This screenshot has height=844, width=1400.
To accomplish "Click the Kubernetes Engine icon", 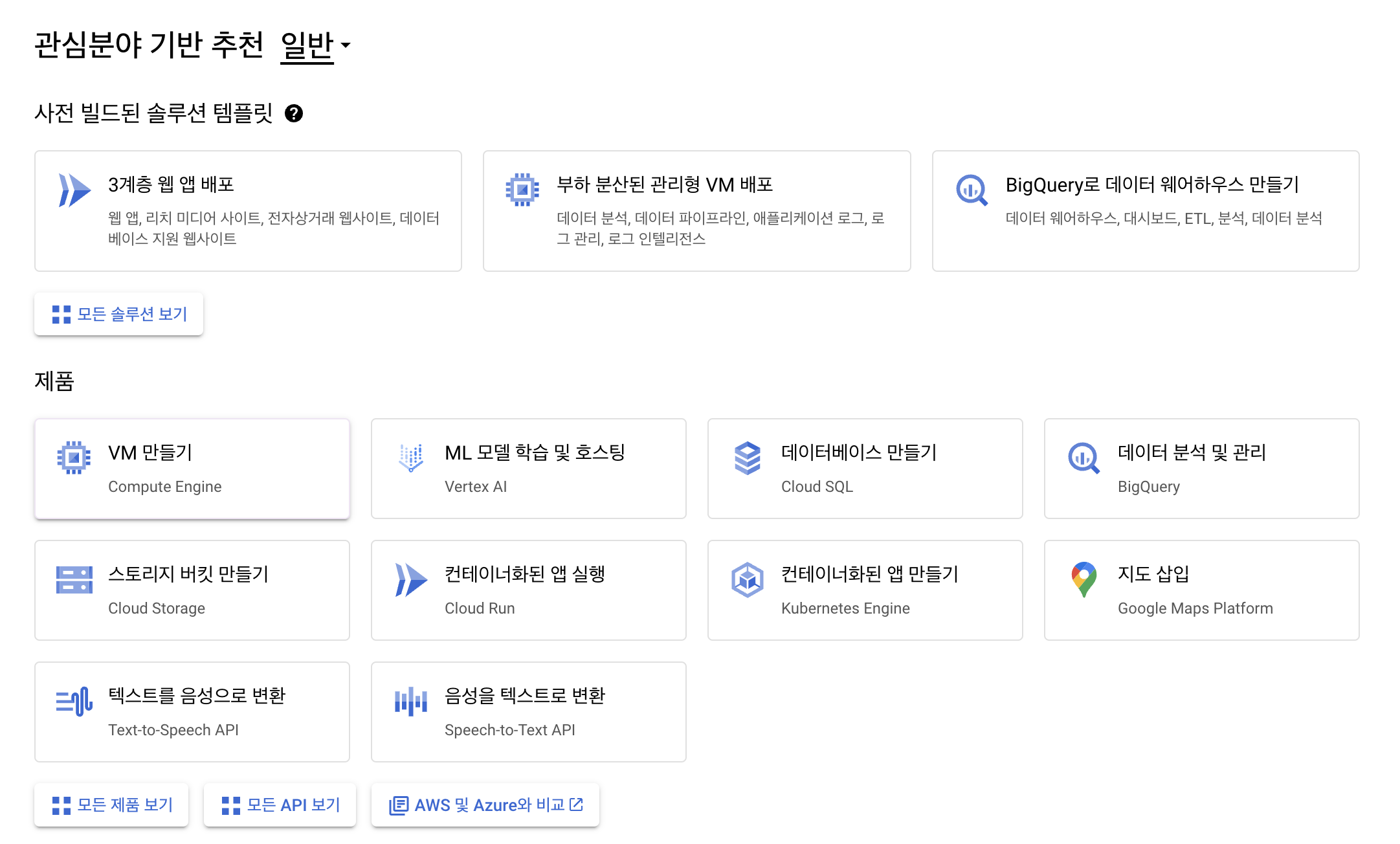I will click(747, 579).
